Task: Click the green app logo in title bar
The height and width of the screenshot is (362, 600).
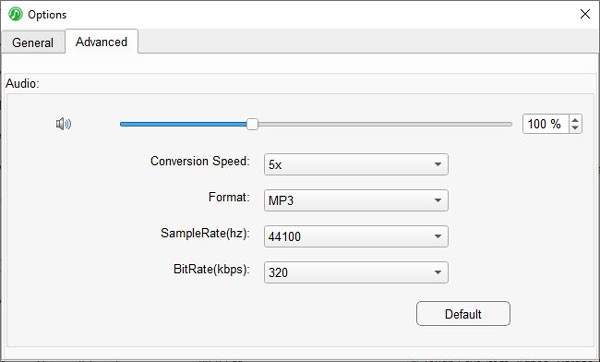Action: point(16,14)
